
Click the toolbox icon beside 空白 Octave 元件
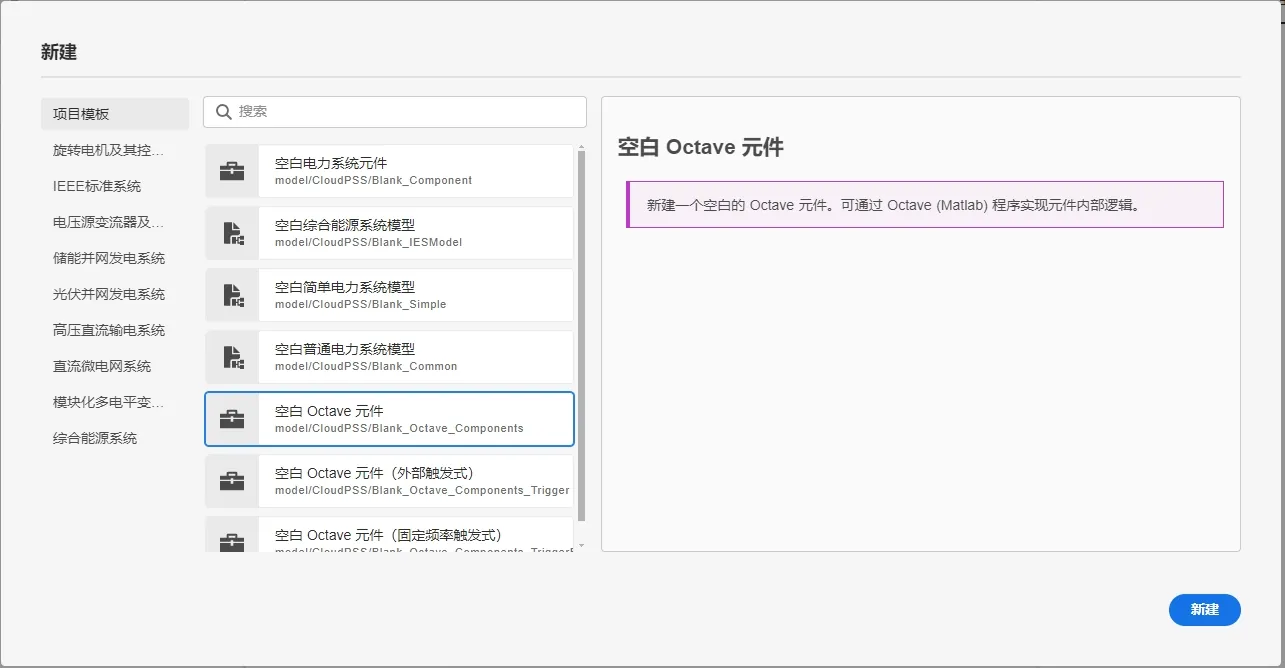click(x=232, y=419)
